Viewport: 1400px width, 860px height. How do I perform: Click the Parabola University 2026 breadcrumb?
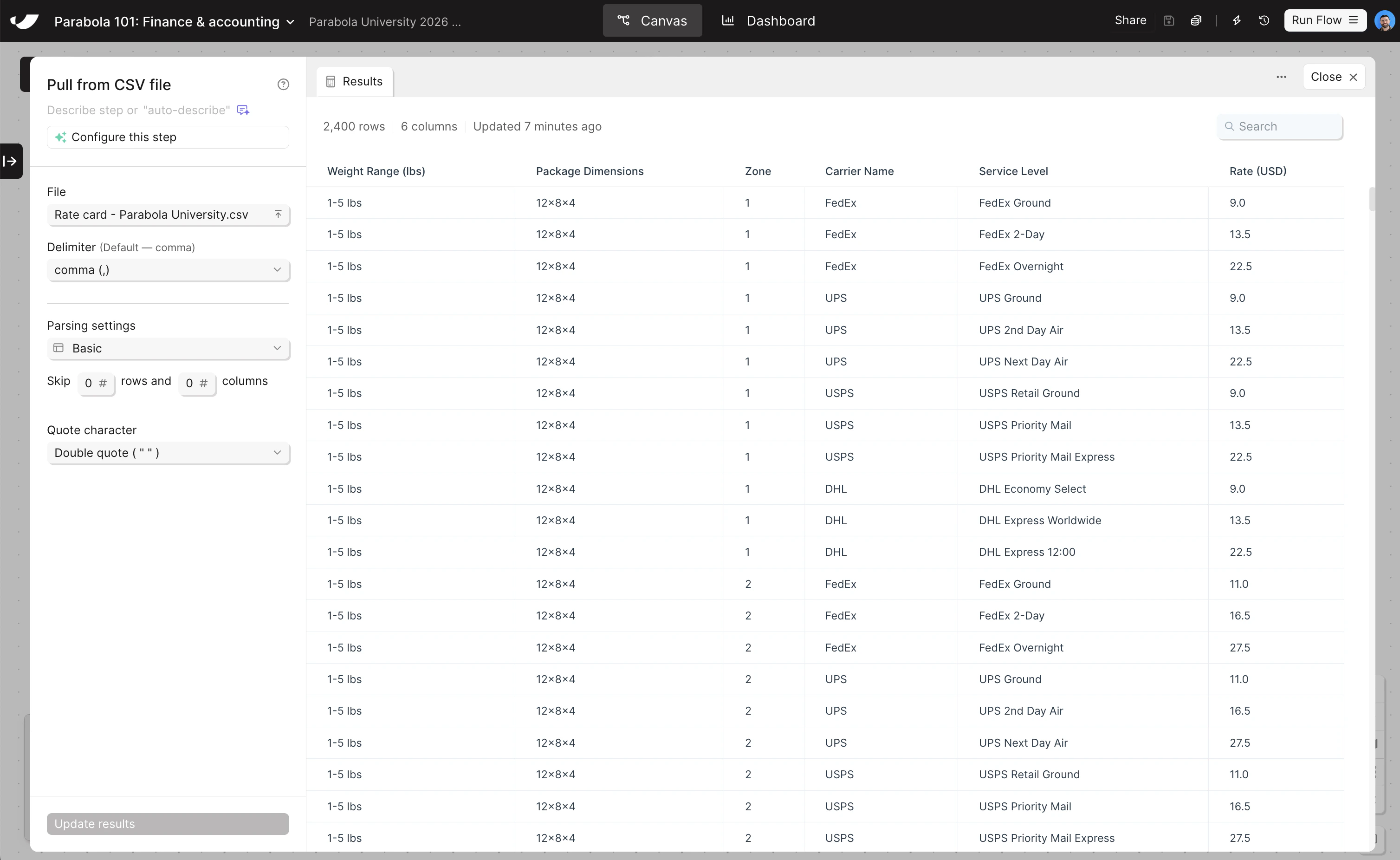[385, 22]
